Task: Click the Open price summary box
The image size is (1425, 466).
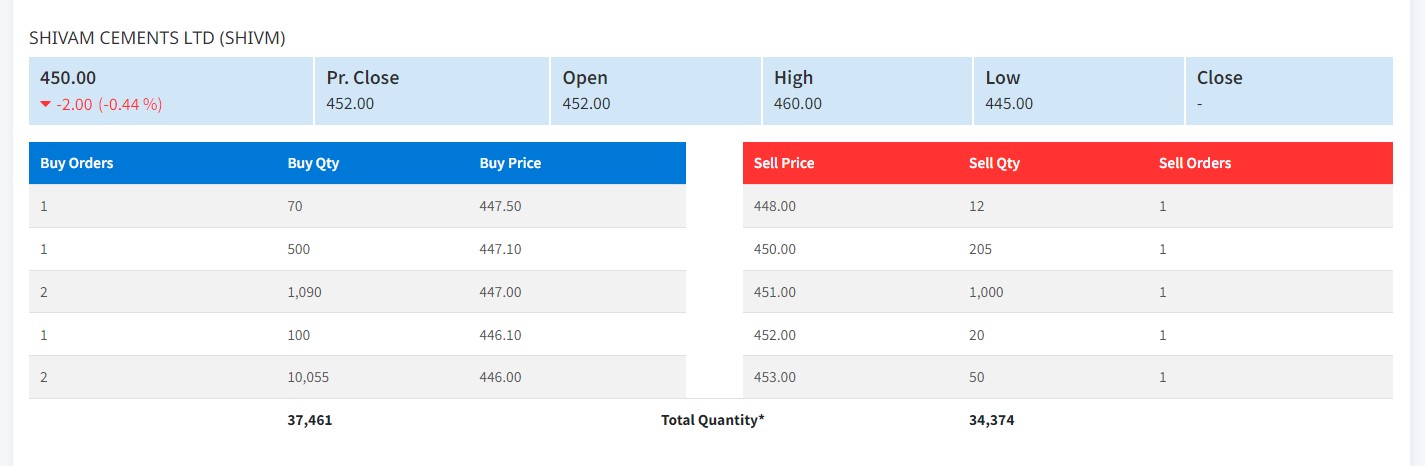Action: tap(656, 90)
